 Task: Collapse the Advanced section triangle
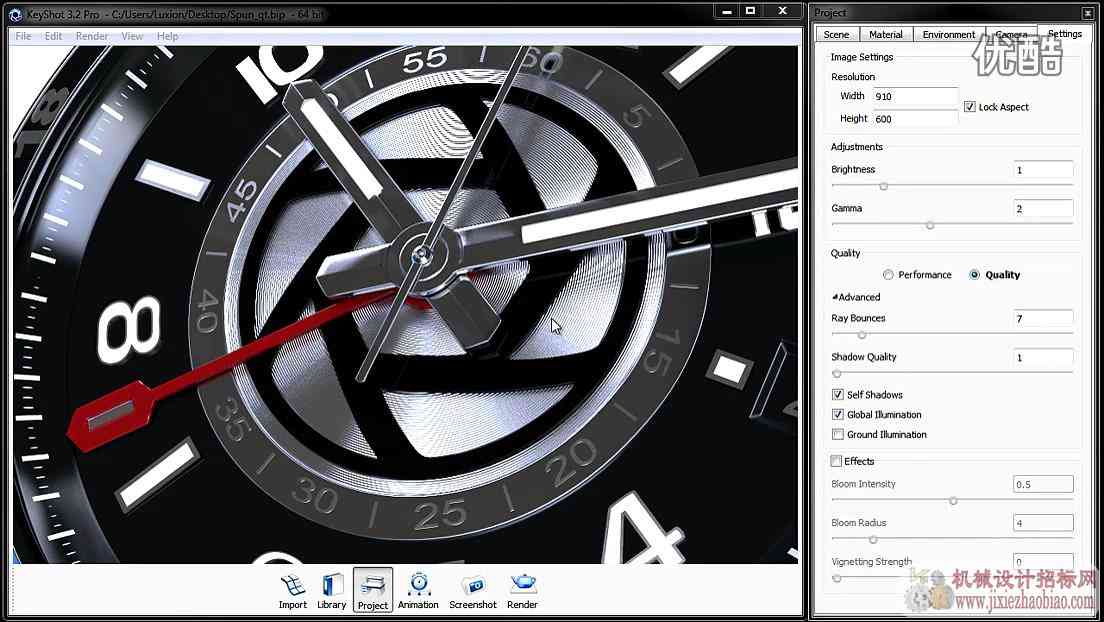pyautogui.click(x=835, y=297)
